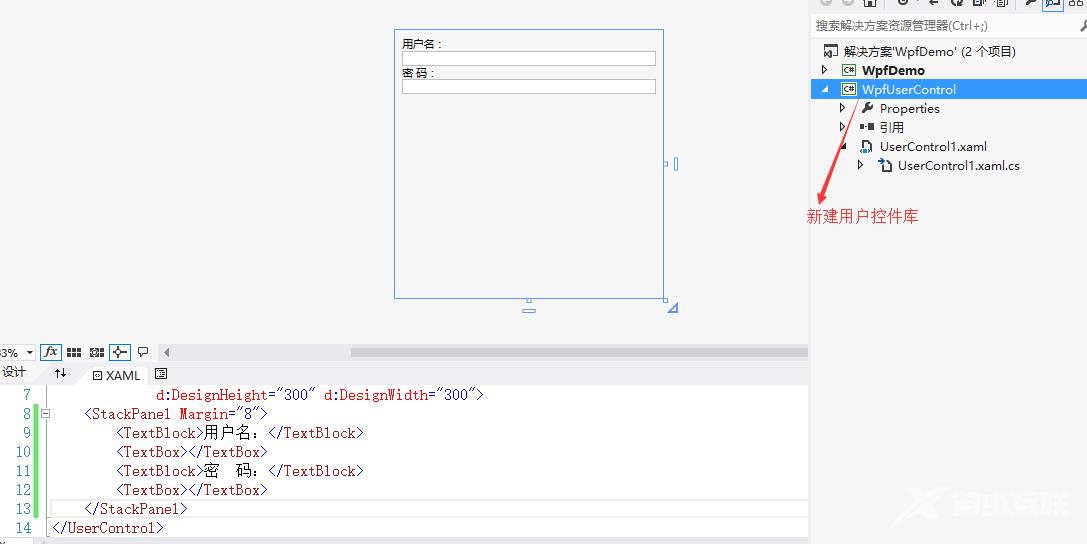Click the d:DesignHeight="300" attribute in code

click(x=236, y=395)
